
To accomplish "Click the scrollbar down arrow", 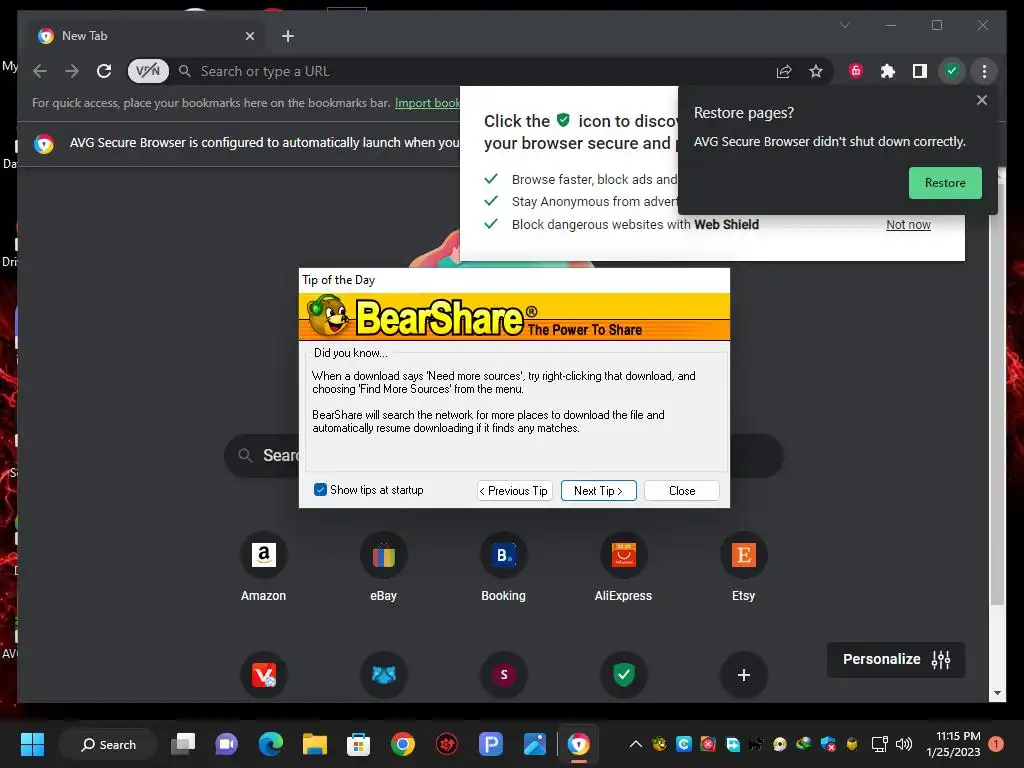I will click(x=997, y=693).
